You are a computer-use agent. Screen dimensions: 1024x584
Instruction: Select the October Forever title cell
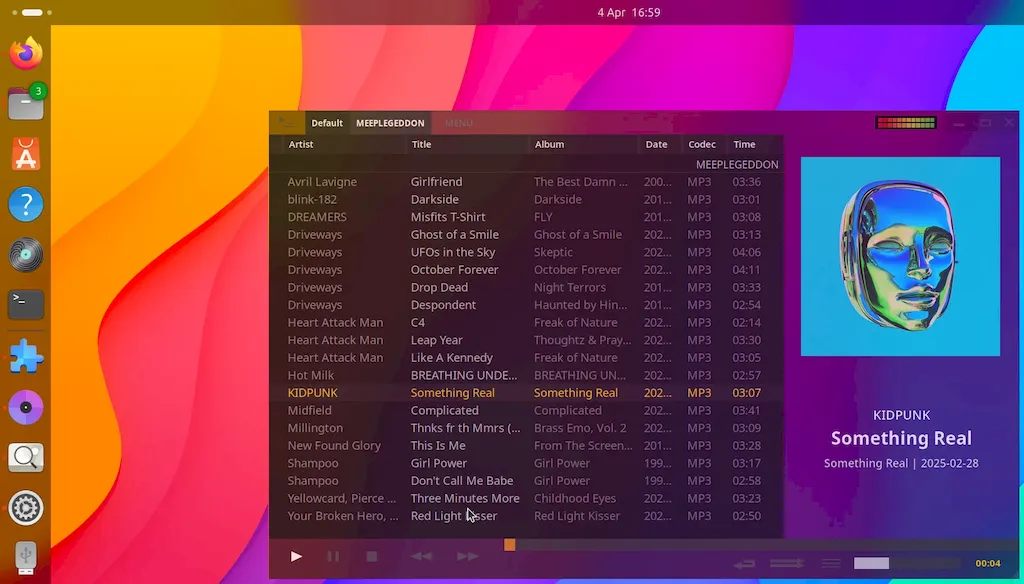click(x=455, y=270)
